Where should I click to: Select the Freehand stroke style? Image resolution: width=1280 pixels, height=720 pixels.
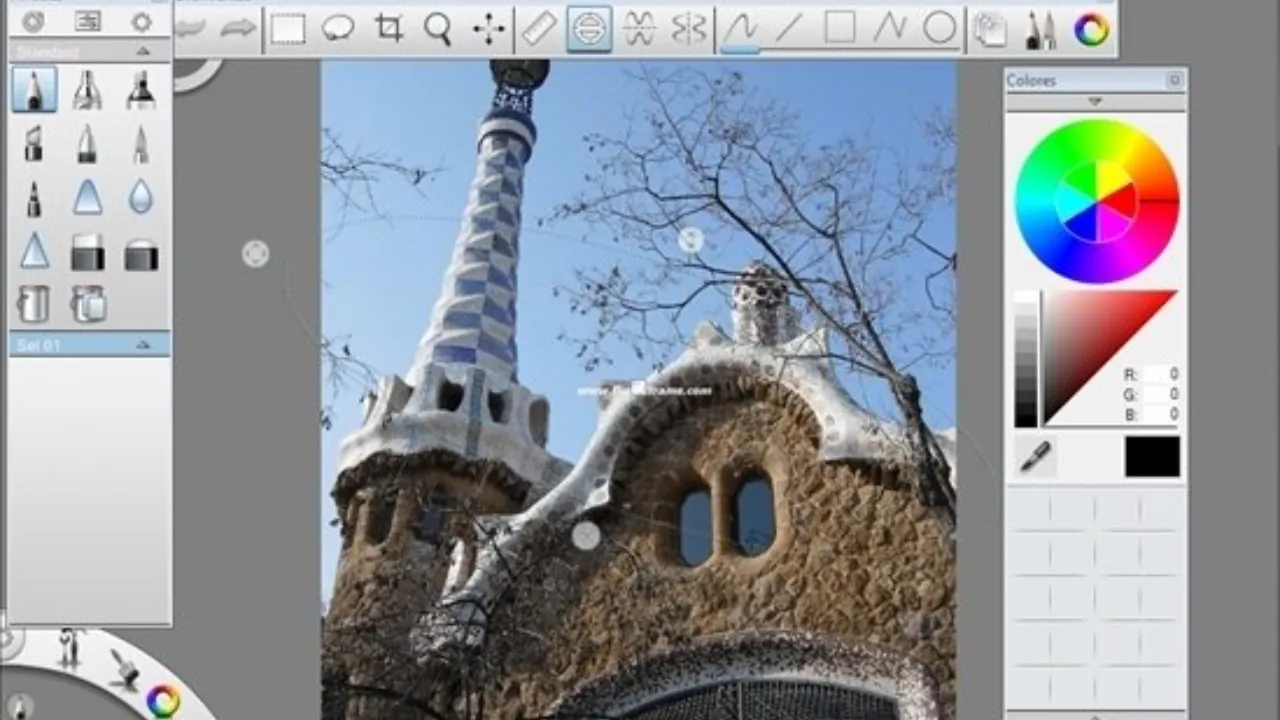pos(741,29)
